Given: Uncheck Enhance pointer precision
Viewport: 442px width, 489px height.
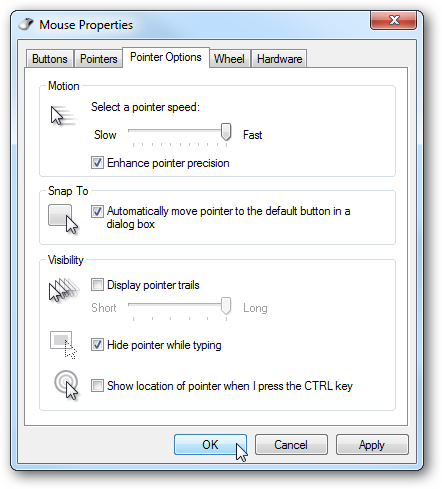Looking at the screenshot, I should (x=97, y=163).
